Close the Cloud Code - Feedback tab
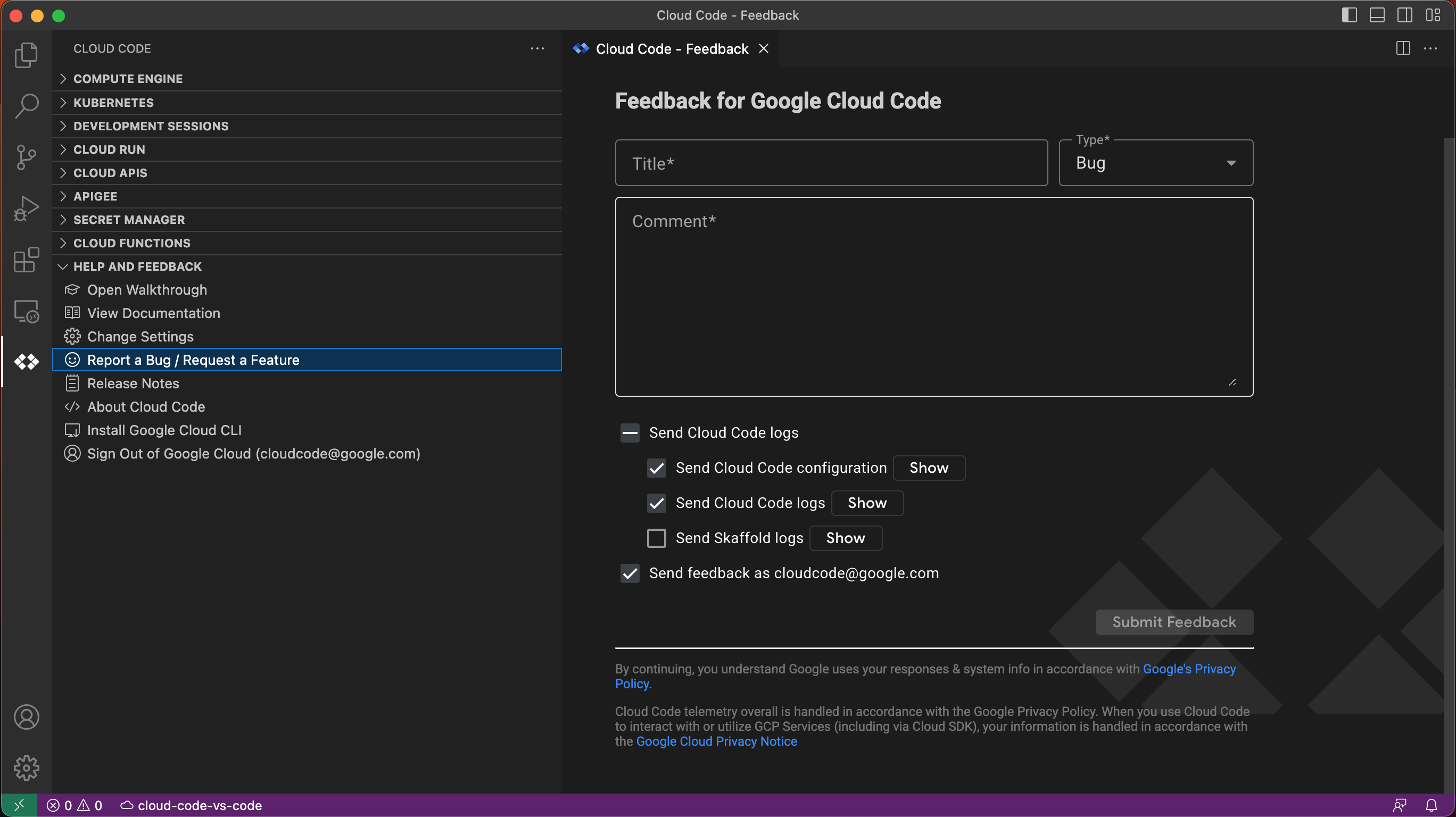The image size is (1456, 817). (x=764, y=48)
